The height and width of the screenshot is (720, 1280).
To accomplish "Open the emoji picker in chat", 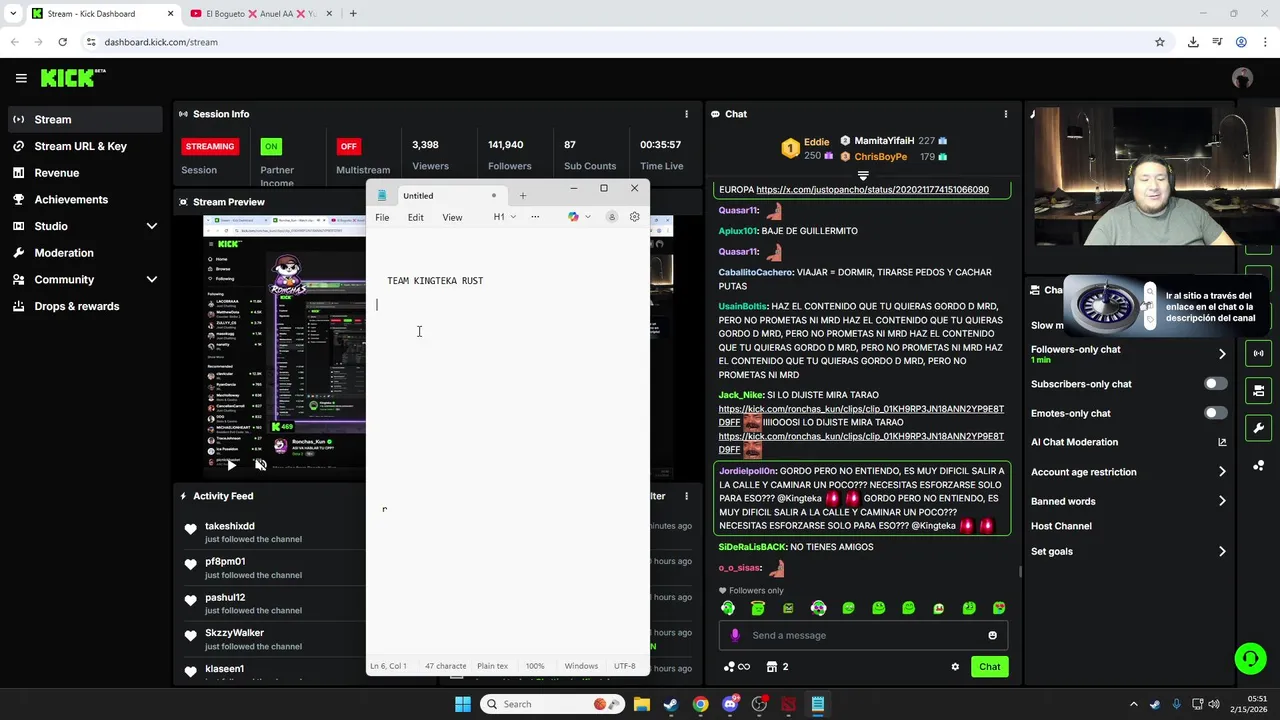I will (992, 635).
